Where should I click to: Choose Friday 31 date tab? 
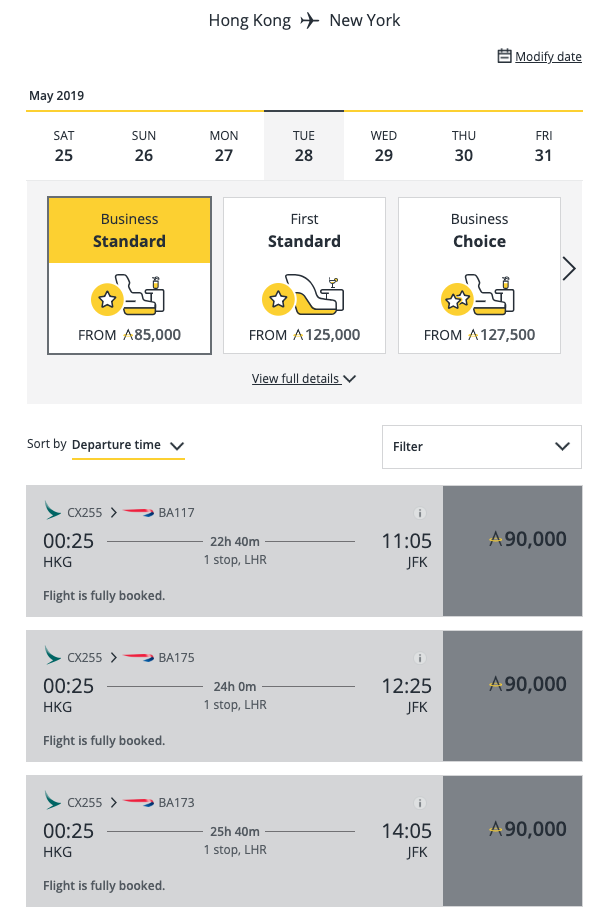[x=543, y=146]
